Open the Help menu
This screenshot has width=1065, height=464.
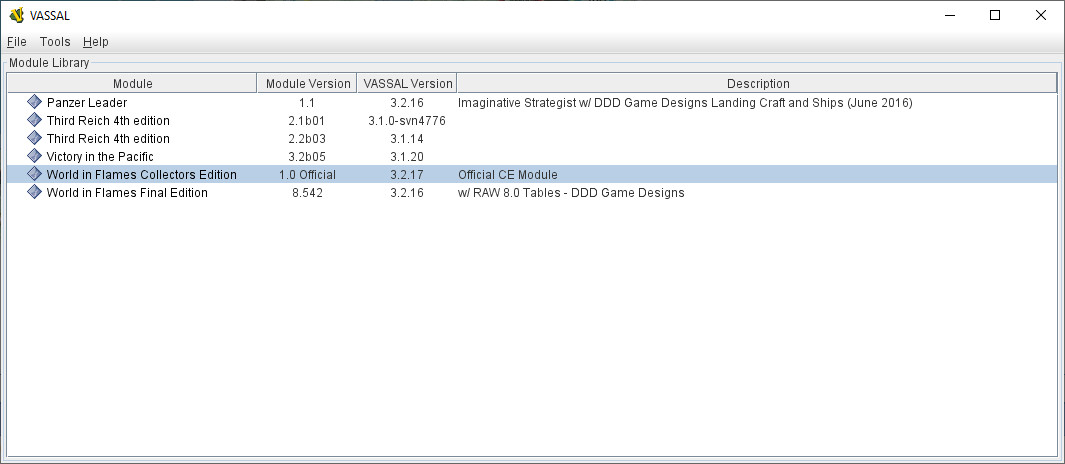pyautogui.click(x=96, y=41)
